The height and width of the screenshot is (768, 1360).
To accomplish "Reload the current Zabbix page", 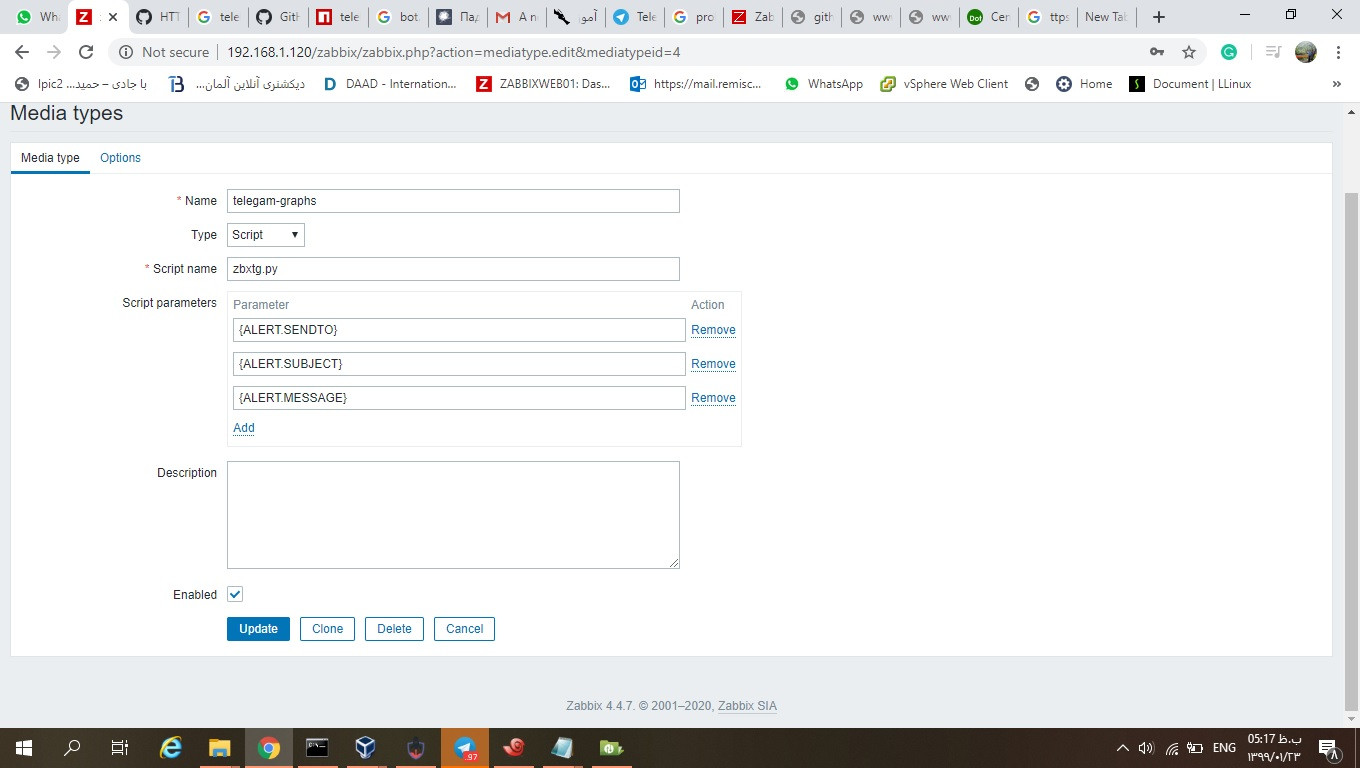I will 86,52.
